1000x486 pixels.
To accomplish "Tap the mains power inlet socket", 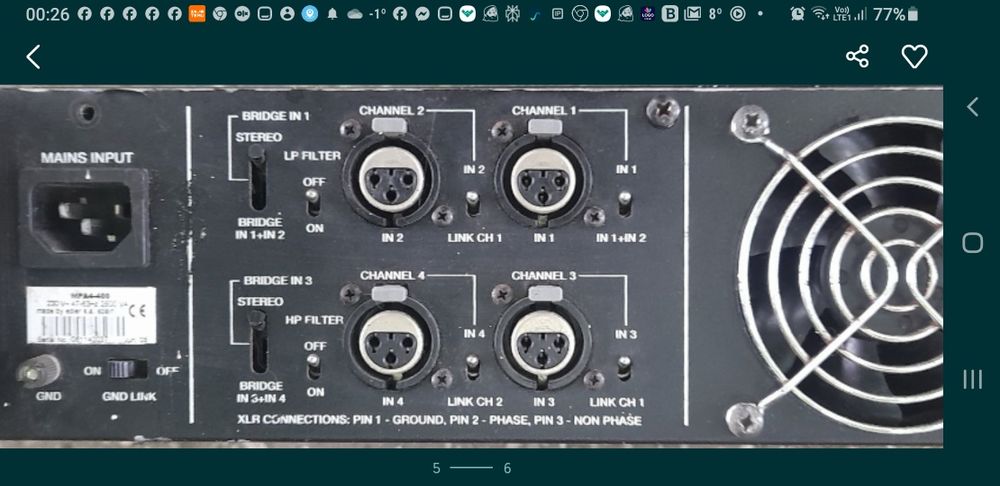I will pyautogui.click(x=83, y=217).
